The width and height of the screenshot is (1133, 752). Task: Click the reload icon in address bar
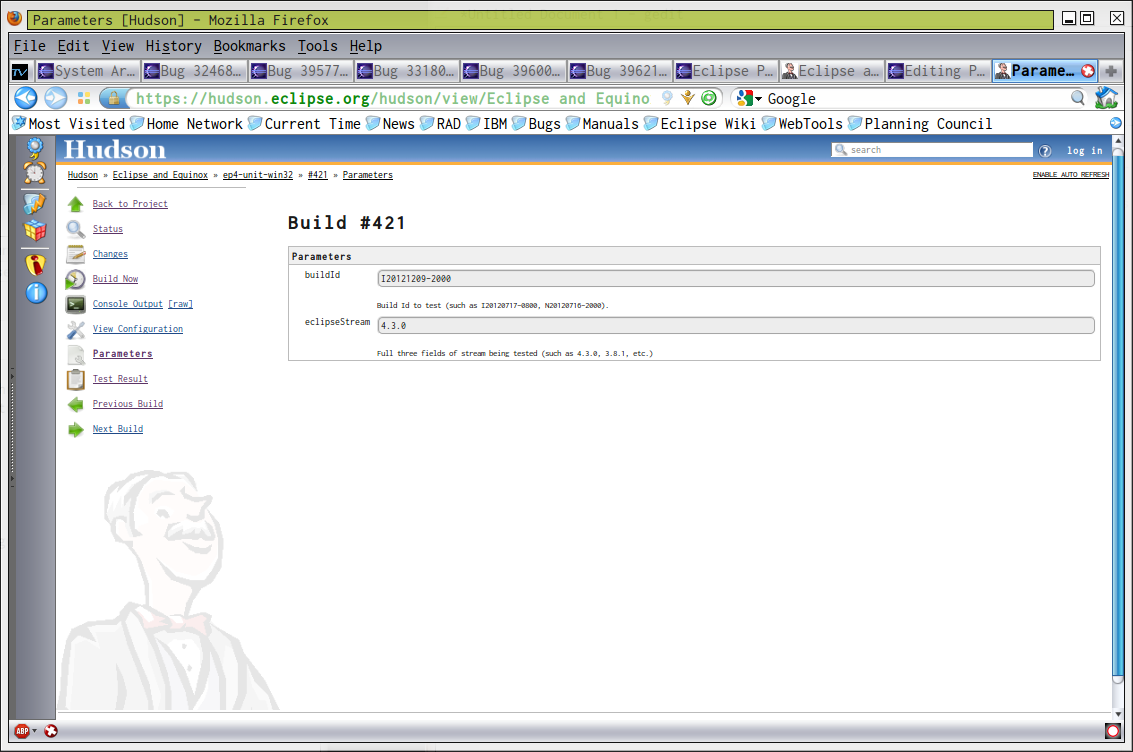click(x=710, y=98)
